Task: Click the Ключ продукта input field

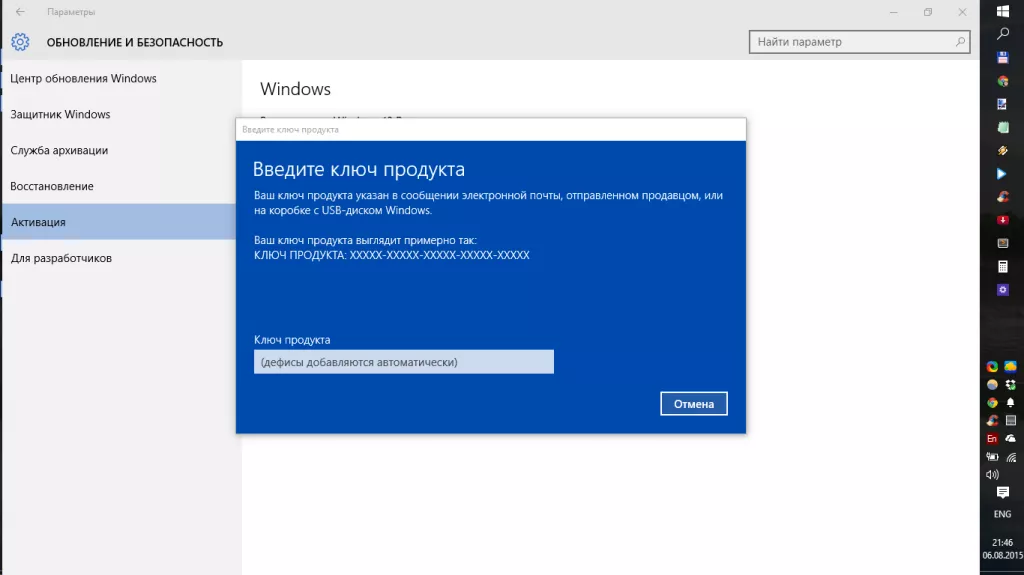Action: click(x=403, y=362)
